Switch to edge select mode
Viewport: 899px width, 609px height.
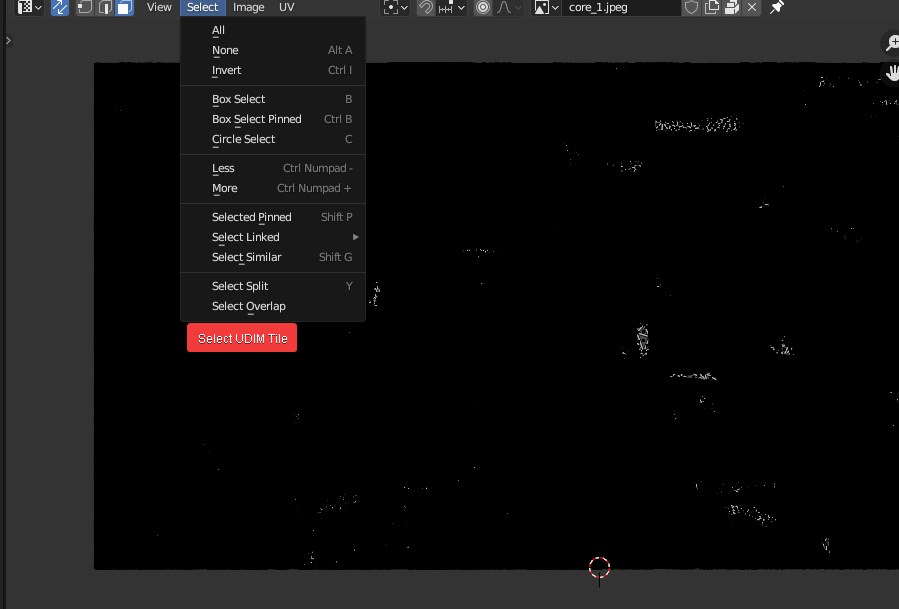click(x=105, y=7)
